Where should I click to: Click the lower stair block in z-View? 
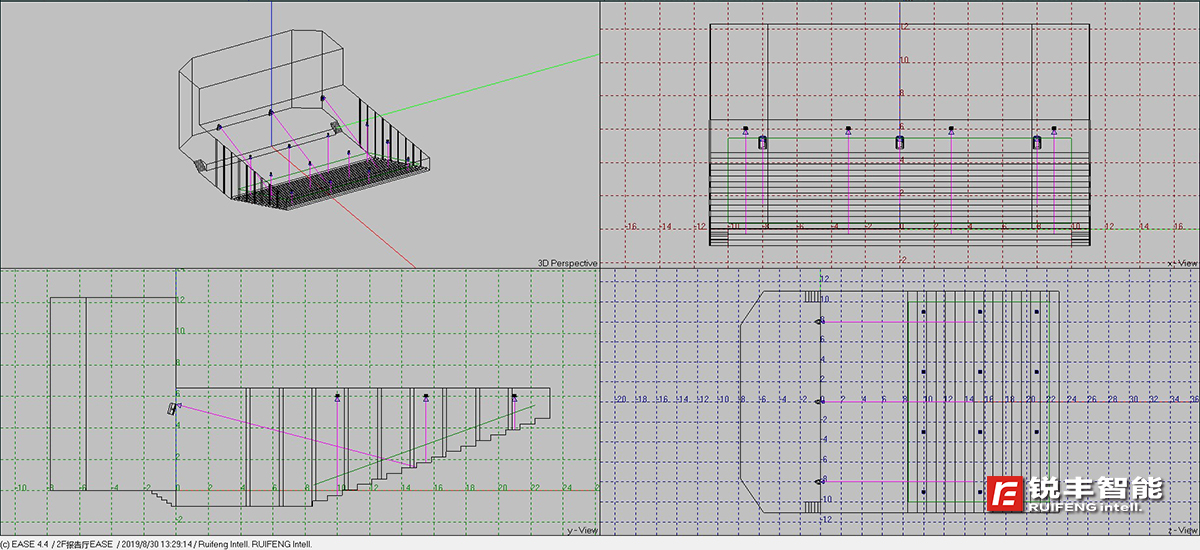click(811, 506)
